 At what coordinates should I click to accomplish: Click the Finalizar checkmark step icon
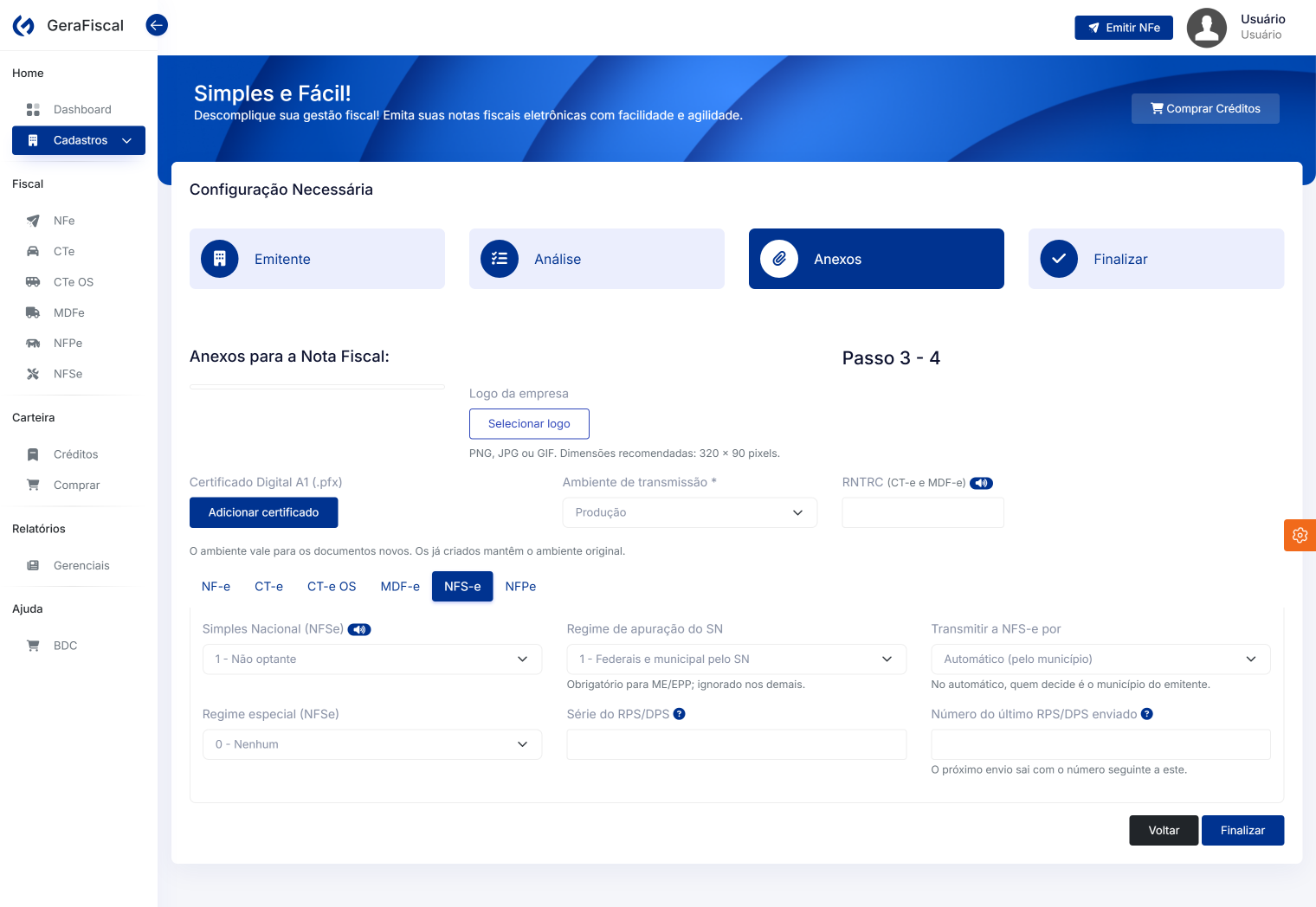1059,259
